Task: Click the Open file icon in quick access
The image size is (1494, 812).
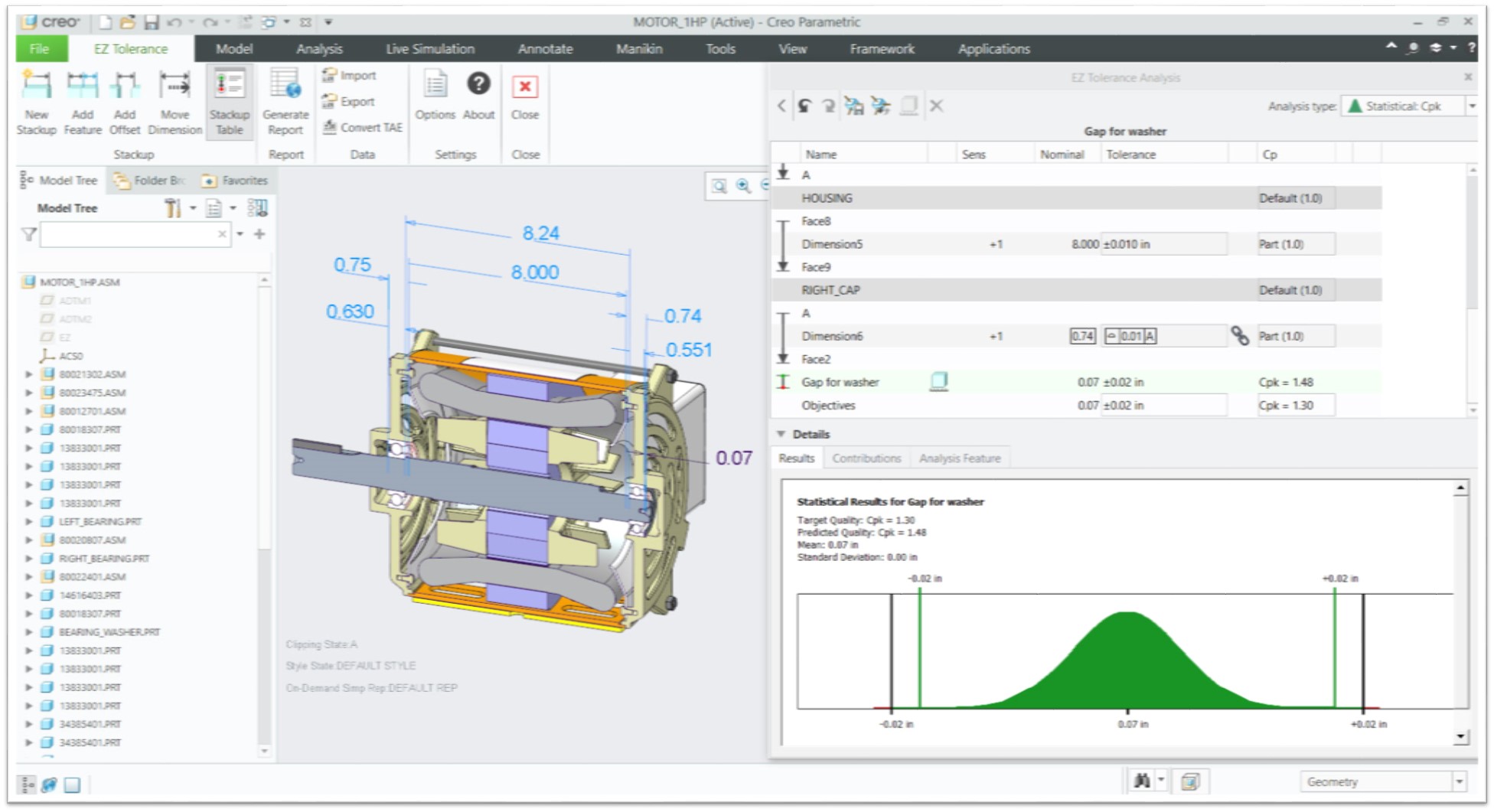Action: tap(128, 22)
